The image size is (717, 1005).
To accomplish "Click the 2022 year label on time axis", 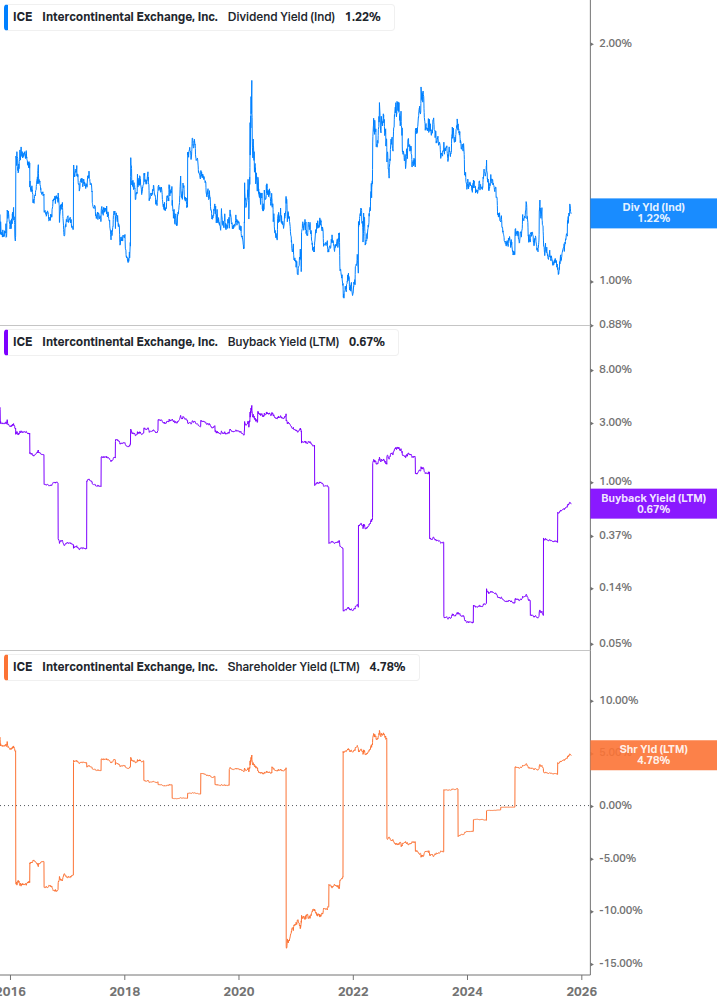I will point(353,990).
